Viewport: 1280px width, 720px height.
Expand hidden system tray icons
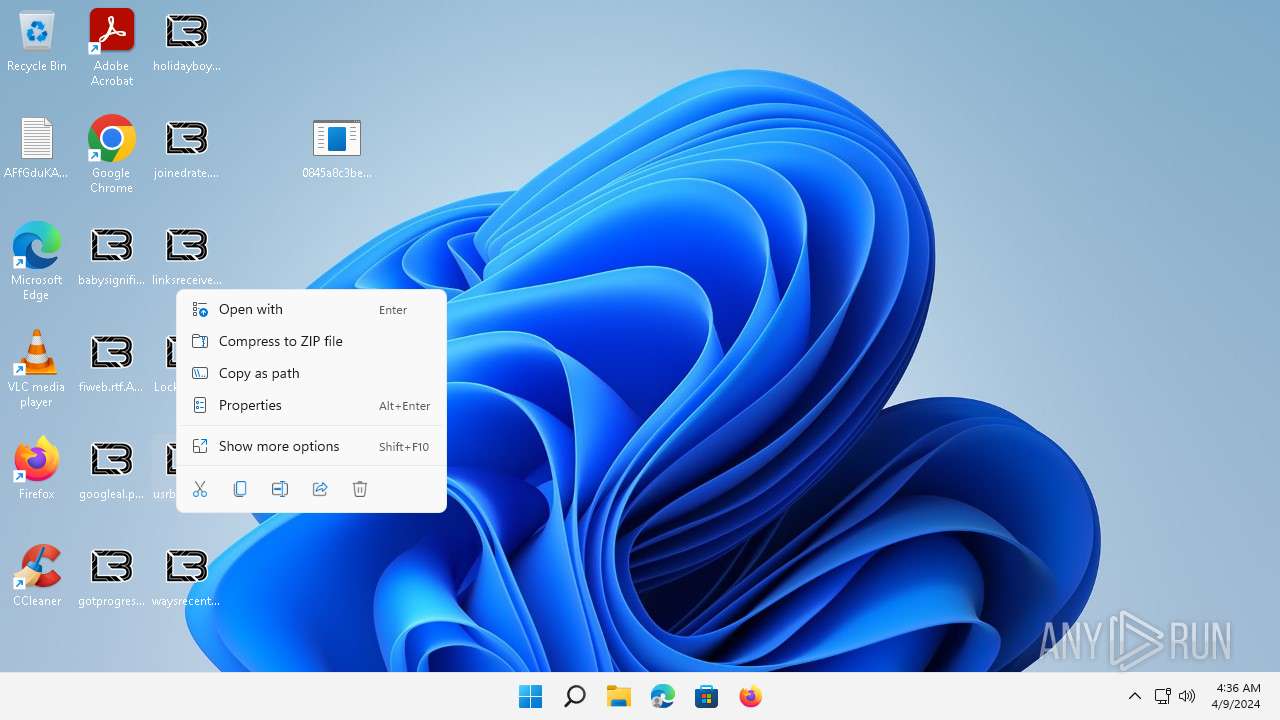point(1134,696)
